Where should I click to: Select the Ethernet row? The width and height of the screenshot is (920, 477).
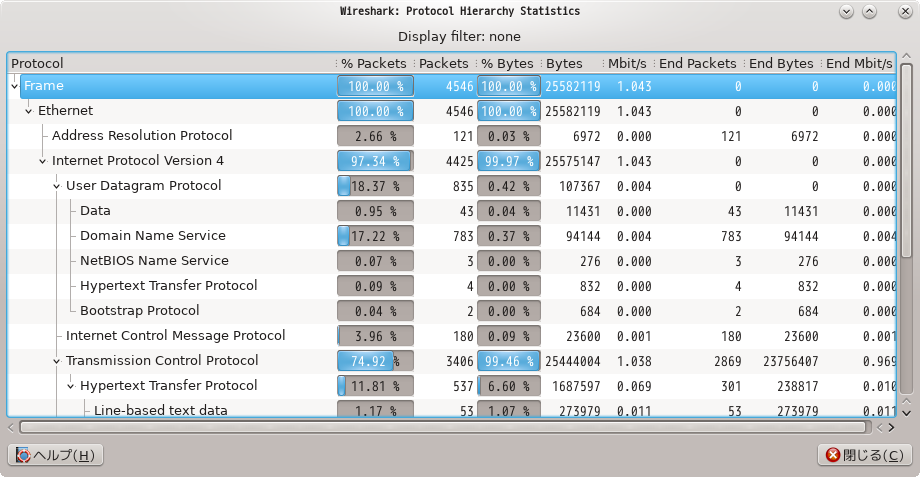tap(452, 111)
